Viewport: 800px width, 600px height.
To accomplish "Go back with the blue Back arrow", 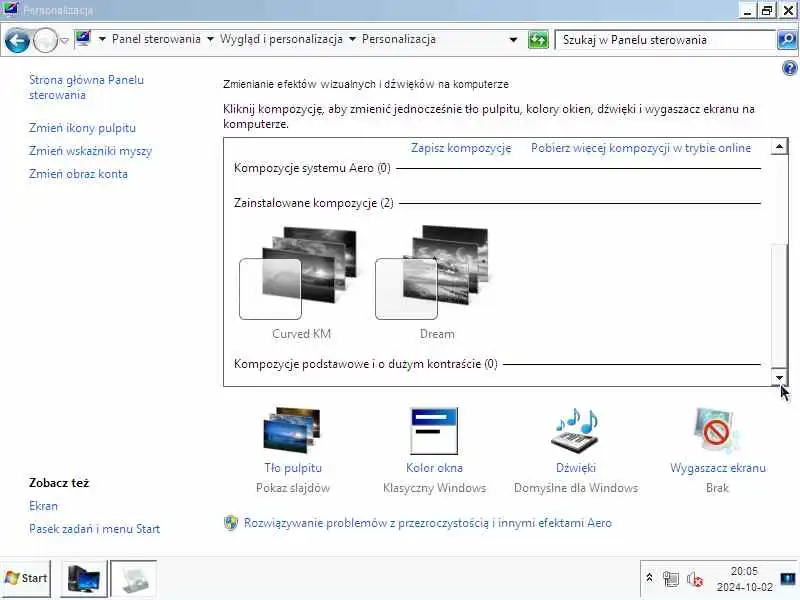I will point(17,40).
